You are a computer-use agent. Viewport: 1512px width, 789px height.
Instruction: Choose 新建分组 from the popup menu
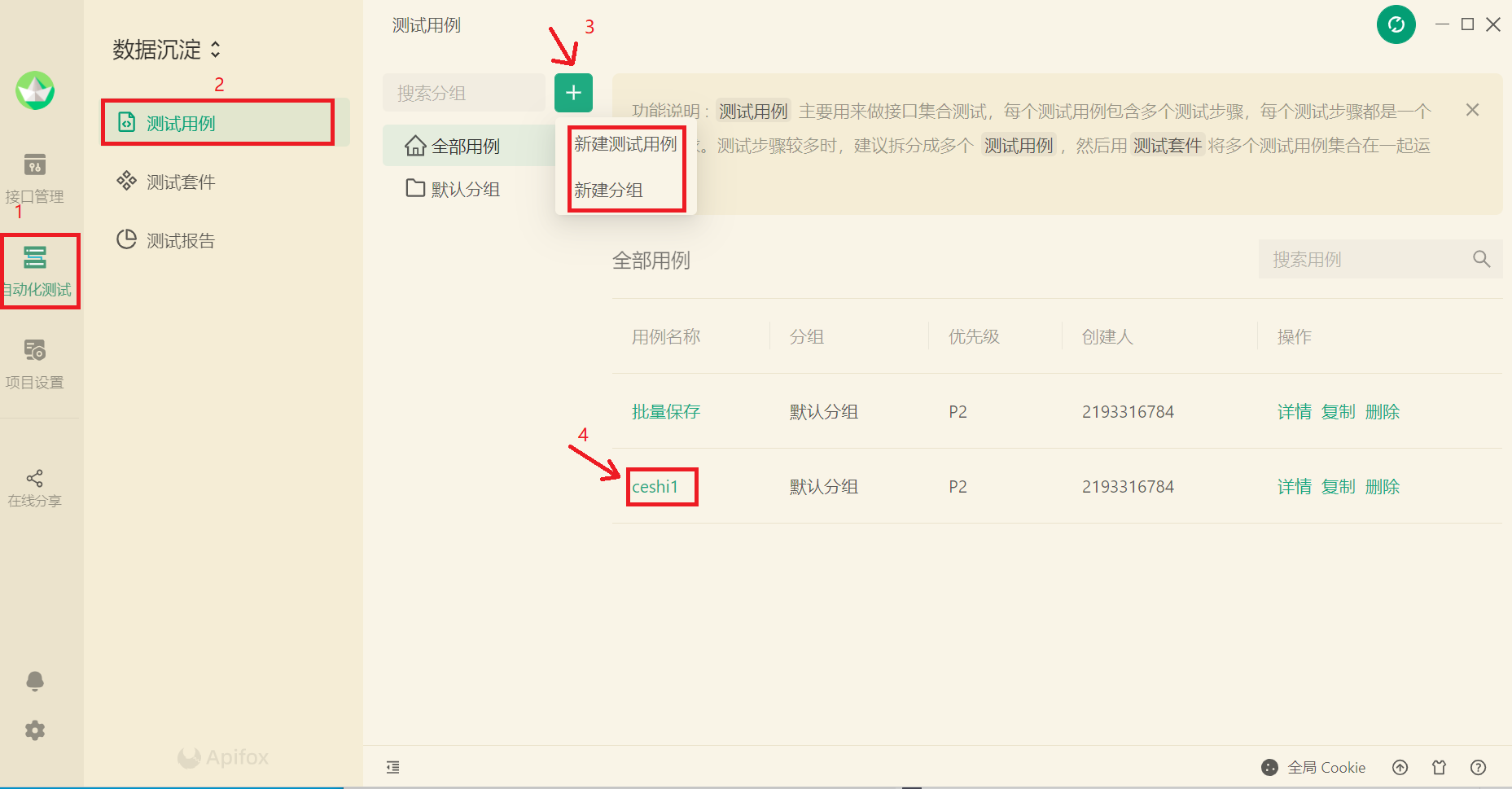(608, 190)
